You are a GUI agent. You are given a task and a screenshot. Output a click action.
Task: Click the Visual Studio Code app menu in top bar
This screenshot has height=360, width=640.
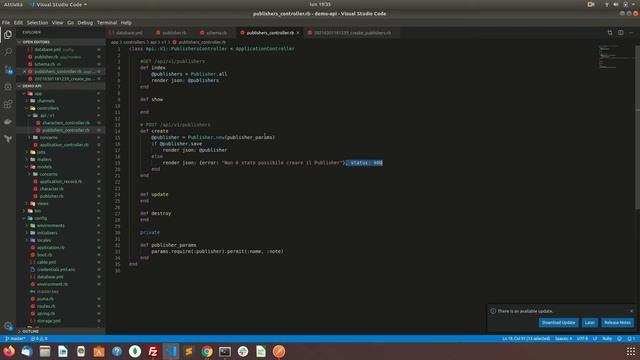(x=59, y=4)
